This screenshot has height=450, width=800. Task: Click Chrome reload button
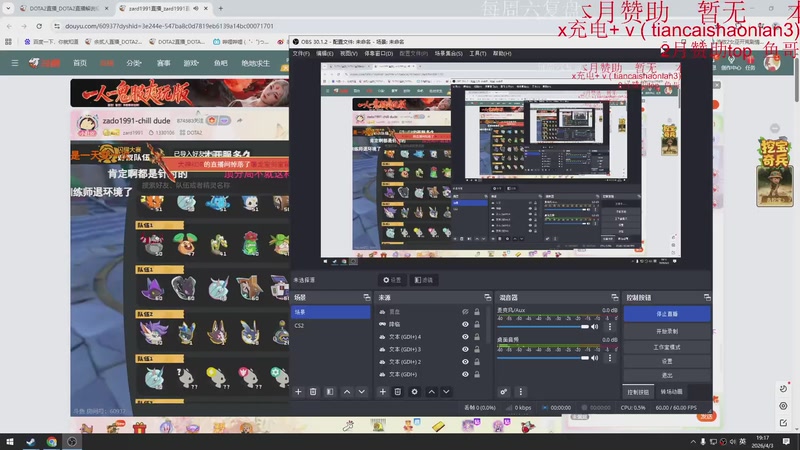click(39, 26)
